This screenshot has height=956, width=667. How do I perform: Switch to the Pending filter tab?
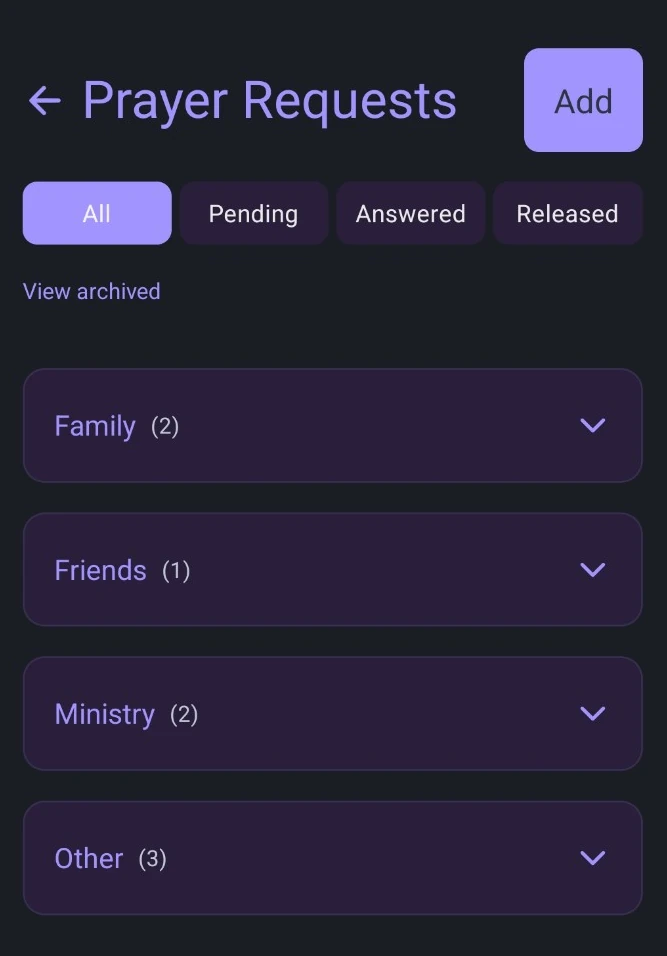click(254, 213)
